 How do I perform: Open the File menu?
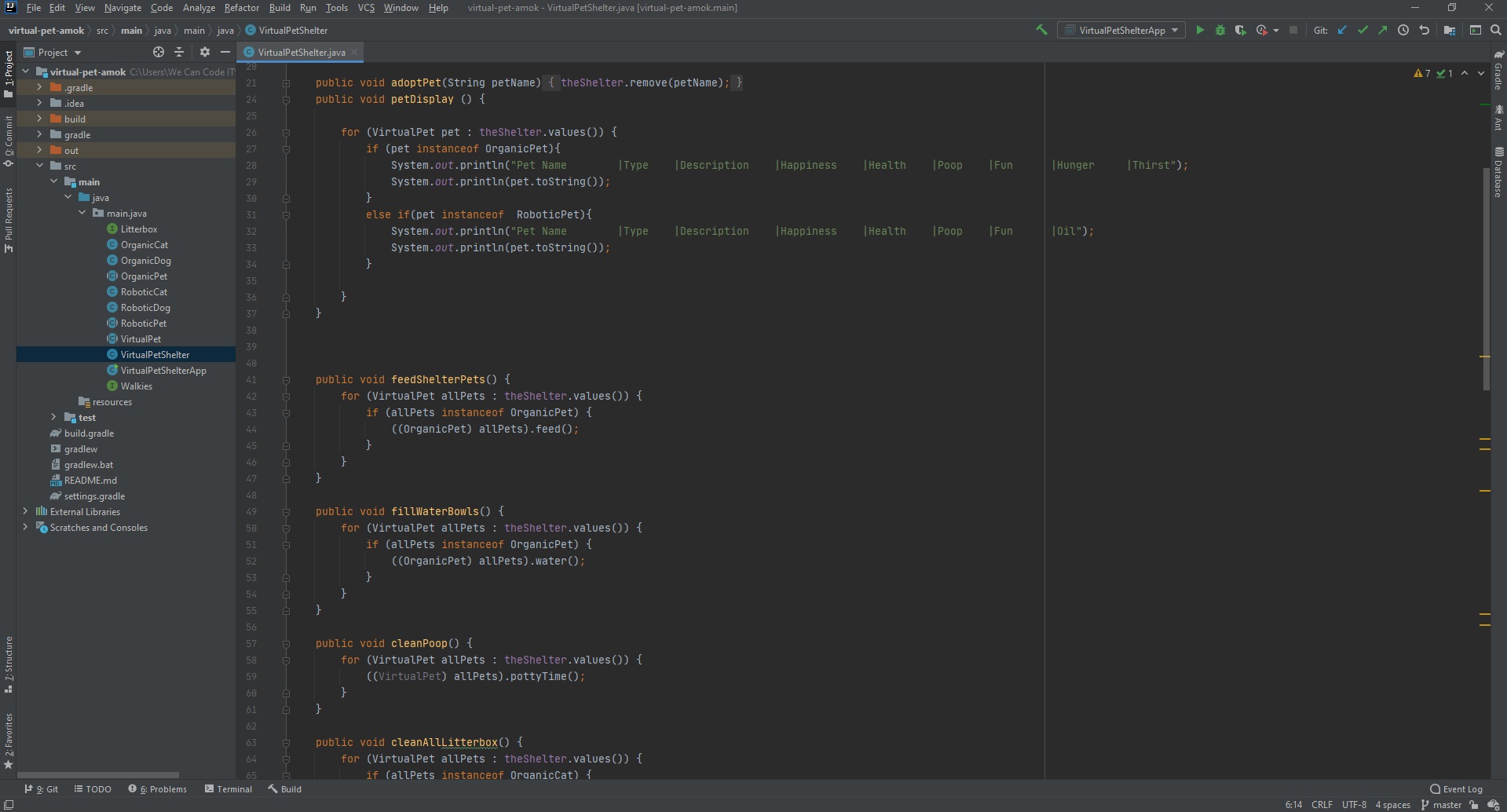tap(33, 8)
